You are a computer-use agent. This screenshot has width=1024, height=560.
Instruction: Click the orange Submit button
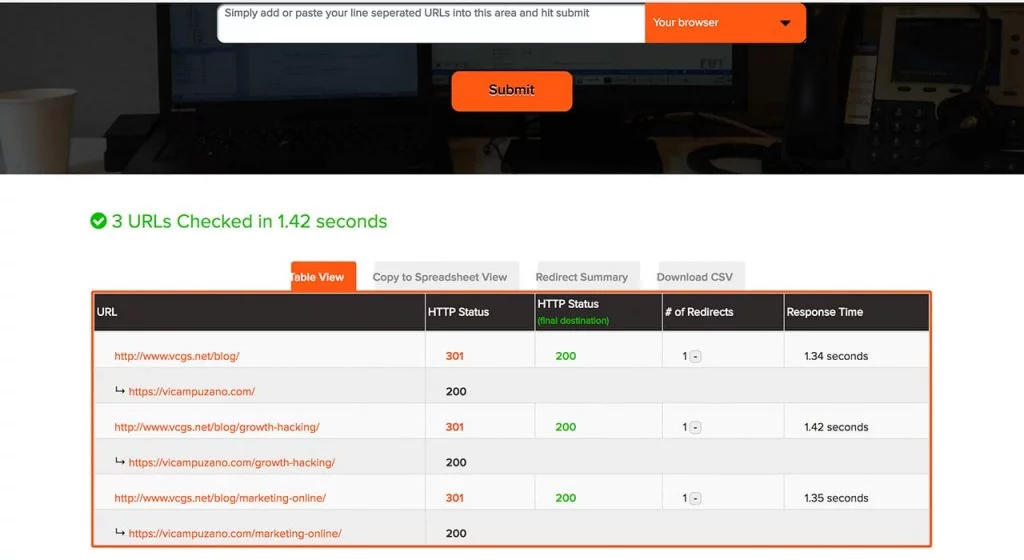coord(511,90)
